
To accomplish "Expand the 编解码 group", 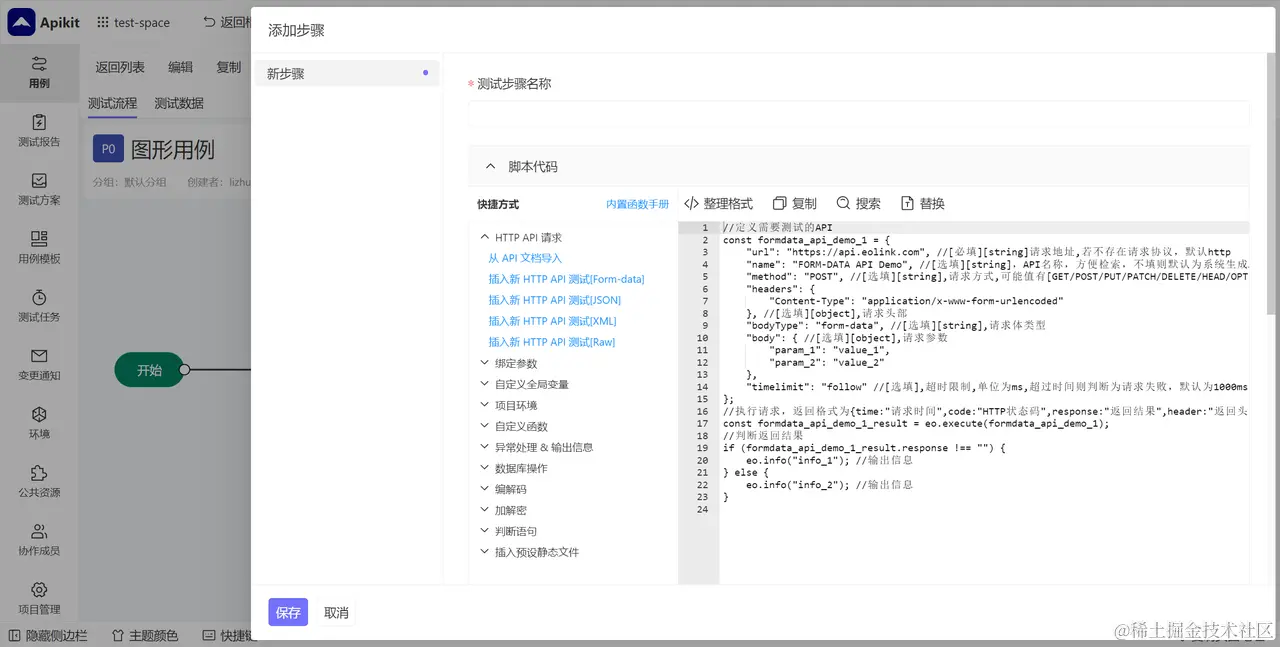I will 485,489.
